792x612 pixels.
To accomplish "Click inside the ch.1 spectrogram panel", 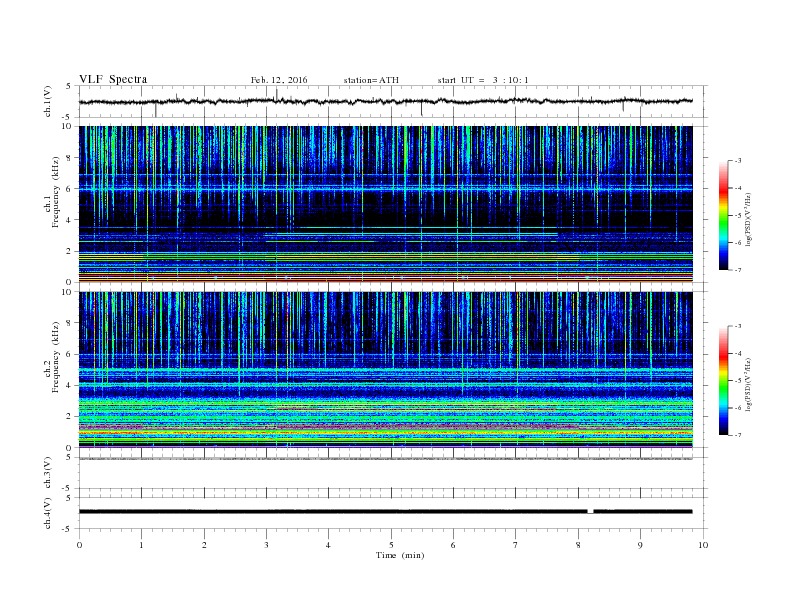I will pos(385,204).
